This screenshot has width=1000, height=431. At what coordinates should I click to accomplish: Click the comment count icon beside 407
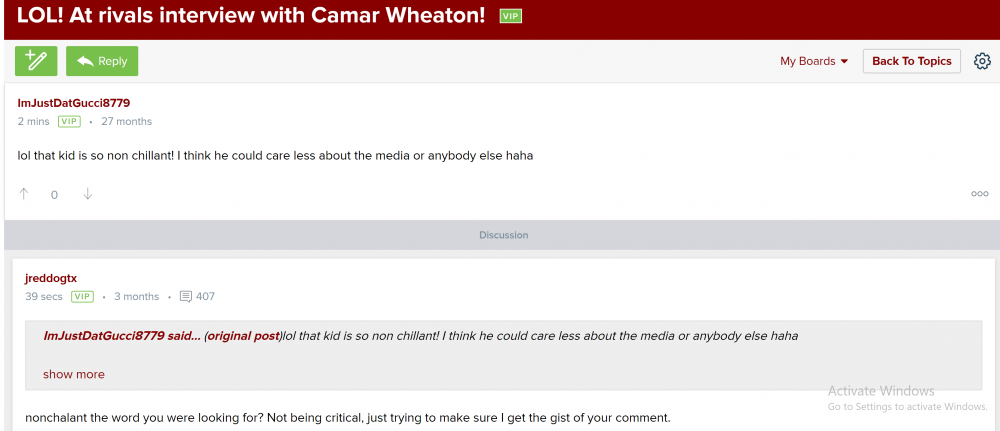click(185, 297)
